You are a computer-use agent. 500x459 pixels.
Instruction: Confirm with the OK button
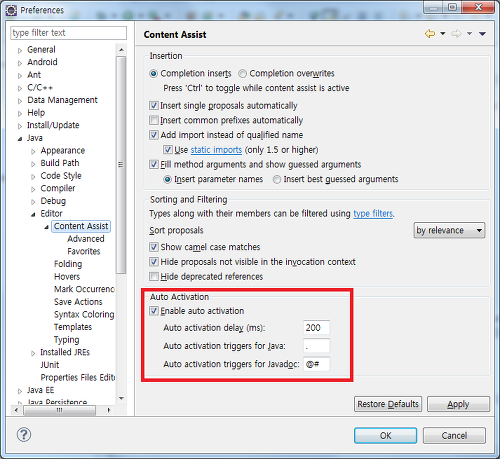(x=385, y=436)
